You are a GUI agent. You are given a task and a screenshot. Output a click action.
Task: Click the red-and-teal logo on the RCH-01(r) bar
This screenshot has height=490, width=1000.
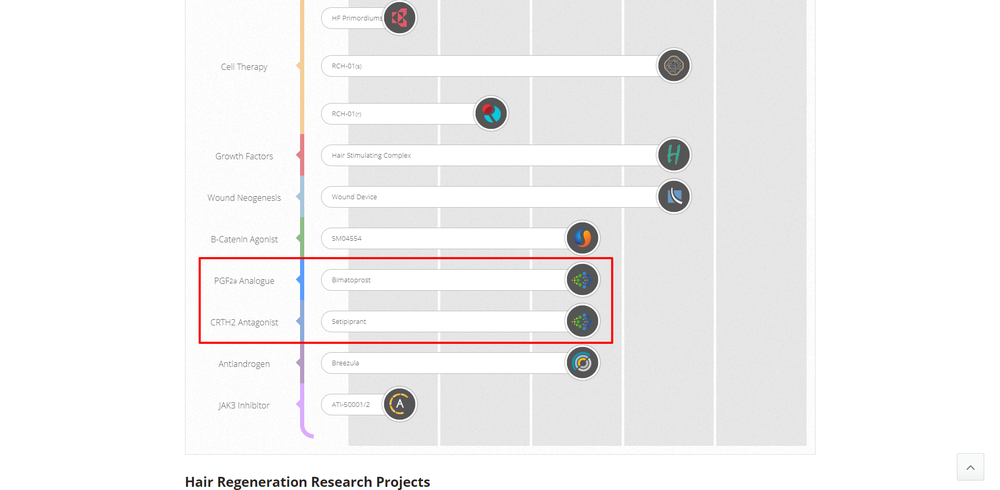(x=491, y=114)
